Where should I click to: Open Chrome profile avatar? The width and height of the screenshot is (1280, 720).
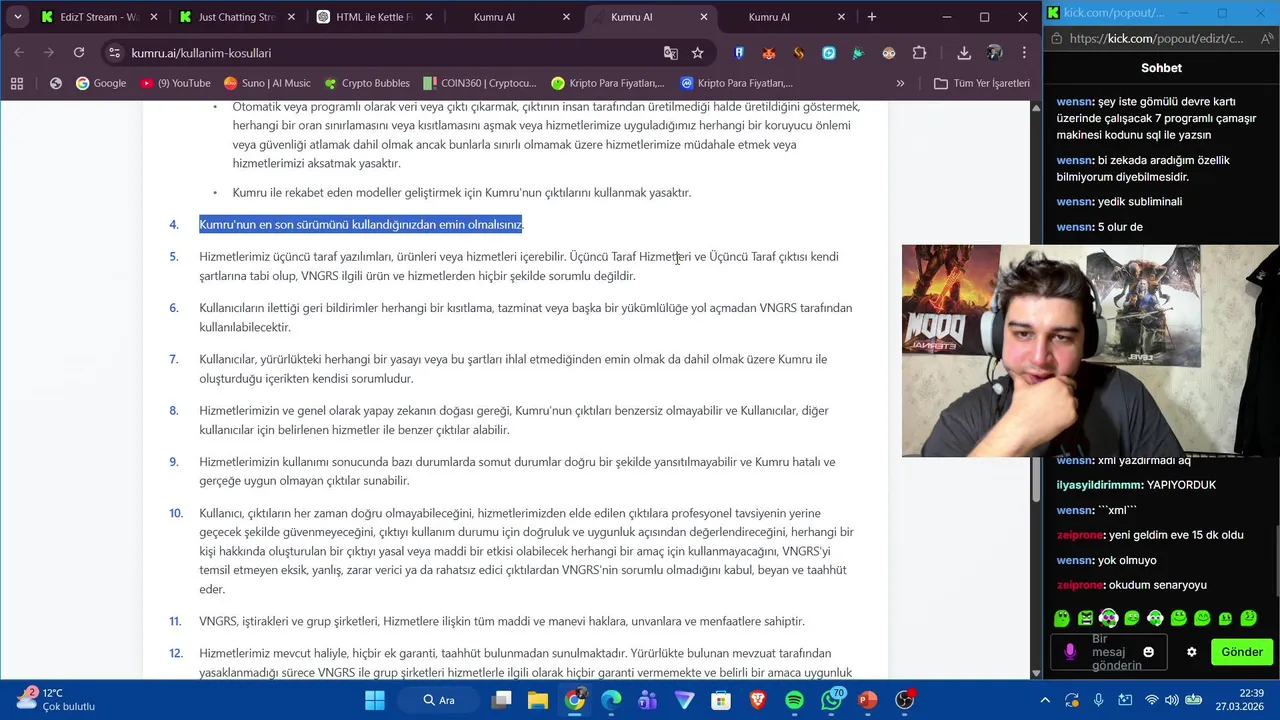(x=994, y=53)
